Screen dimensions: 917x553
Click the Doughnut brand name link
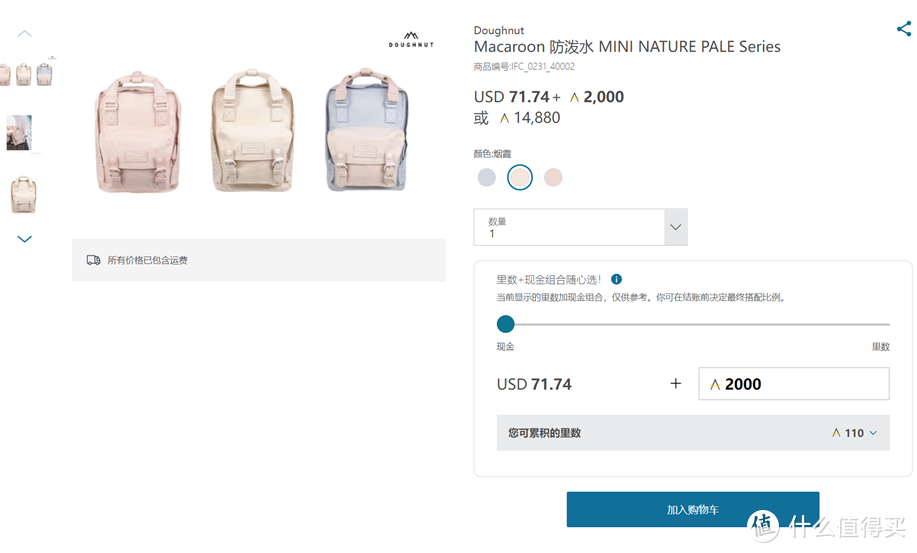pos(499,30)
